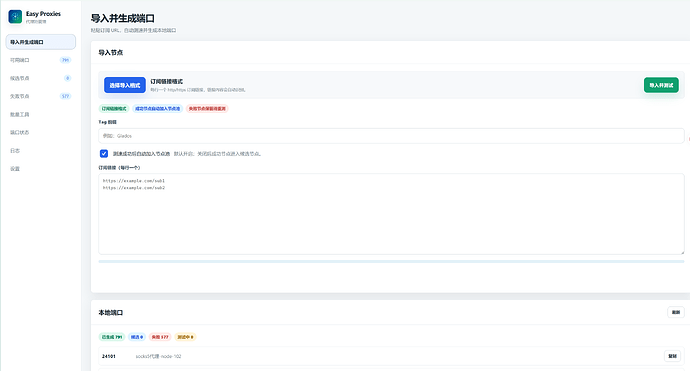Screen dimensions: 690x371
Task: Select the blue 候选 0 filter chip
Action: point(137,337)
